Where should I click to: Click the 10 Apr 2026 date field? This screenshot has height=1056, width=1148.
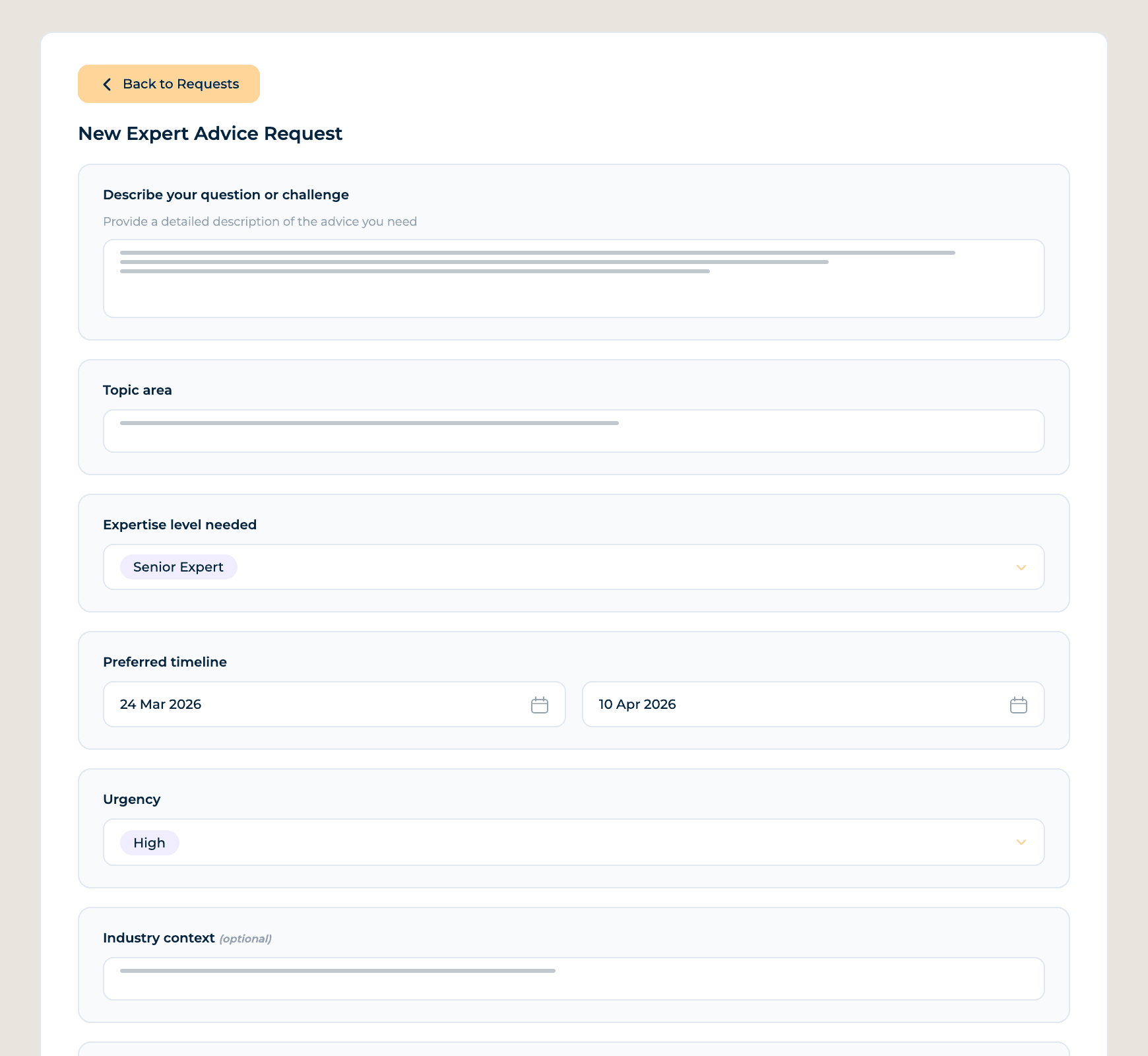coord(792,704)
